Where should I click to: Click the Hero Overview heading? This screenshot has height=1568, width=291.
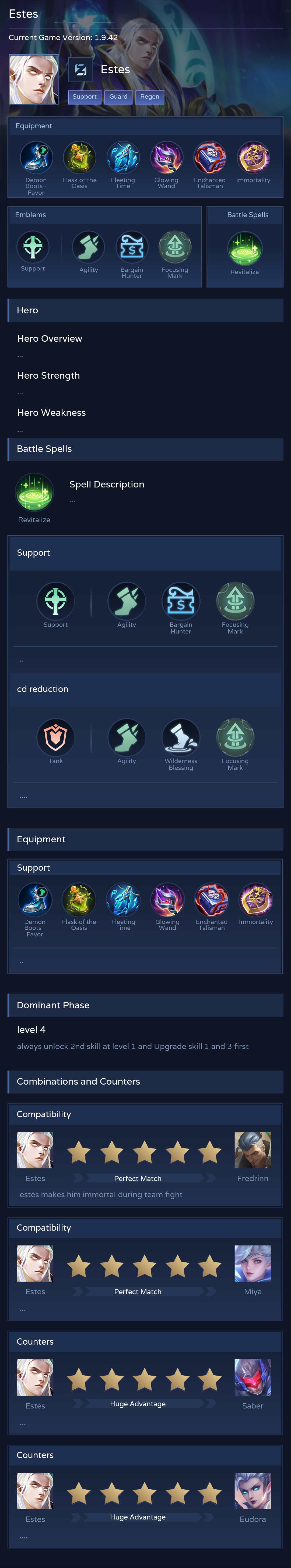pos(50,338)
